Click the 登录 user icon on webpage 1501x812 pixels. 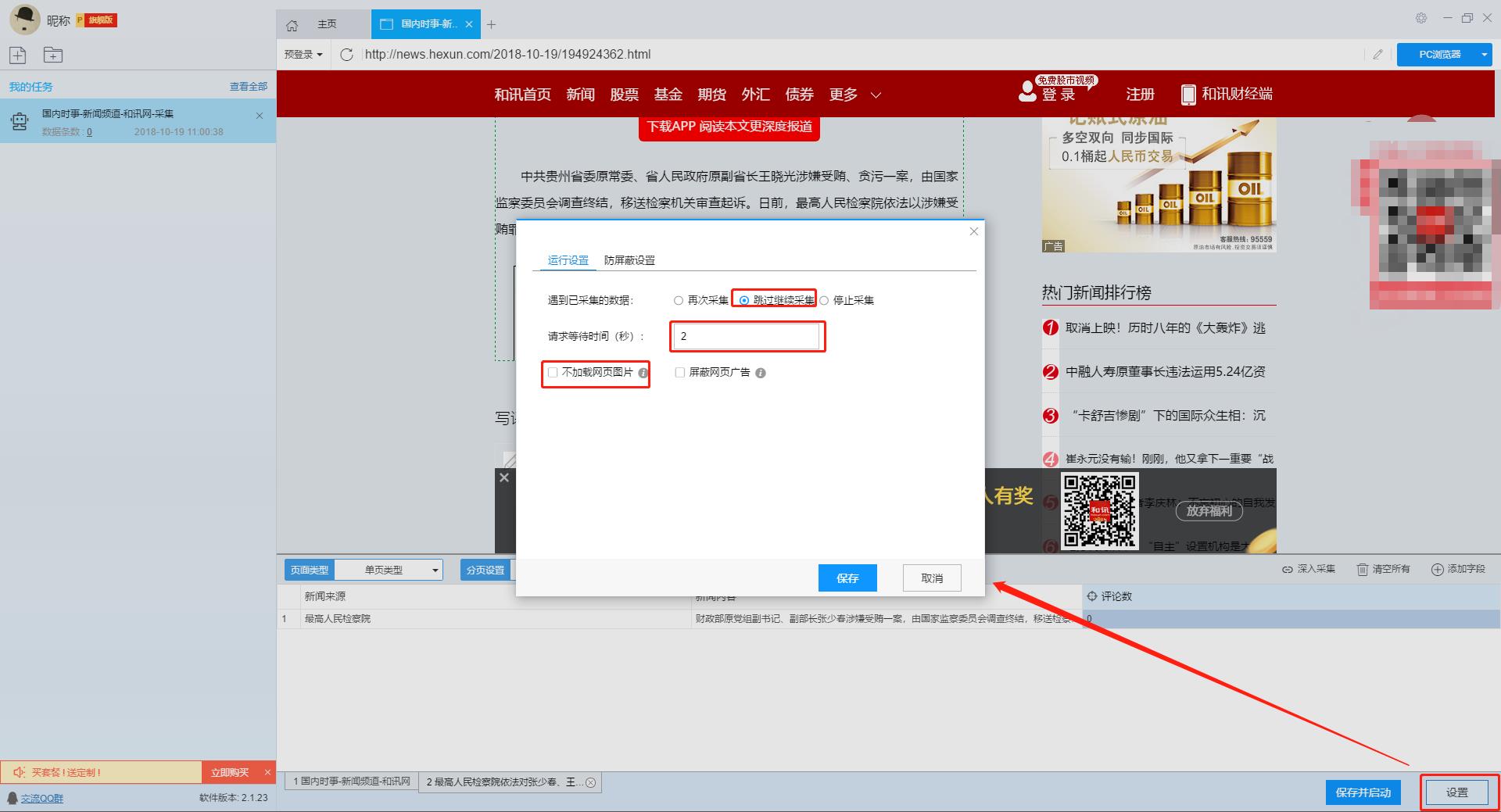1027,91
